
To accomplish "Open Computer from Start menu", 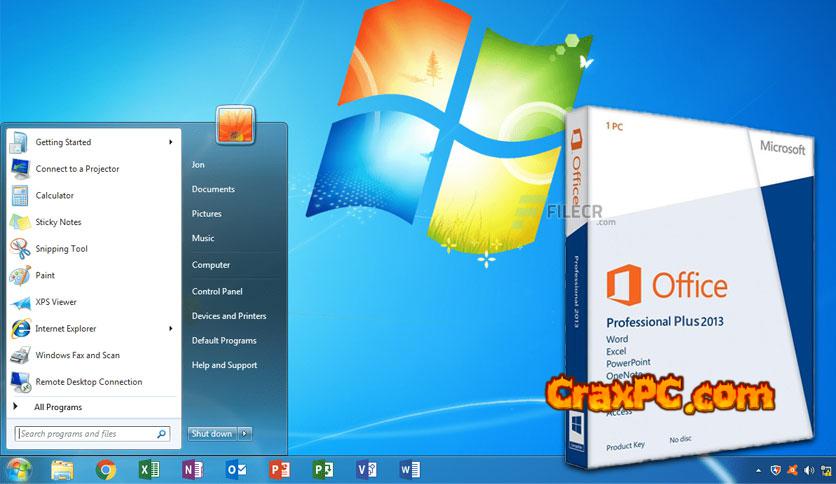I will click(x=211, y=265).
